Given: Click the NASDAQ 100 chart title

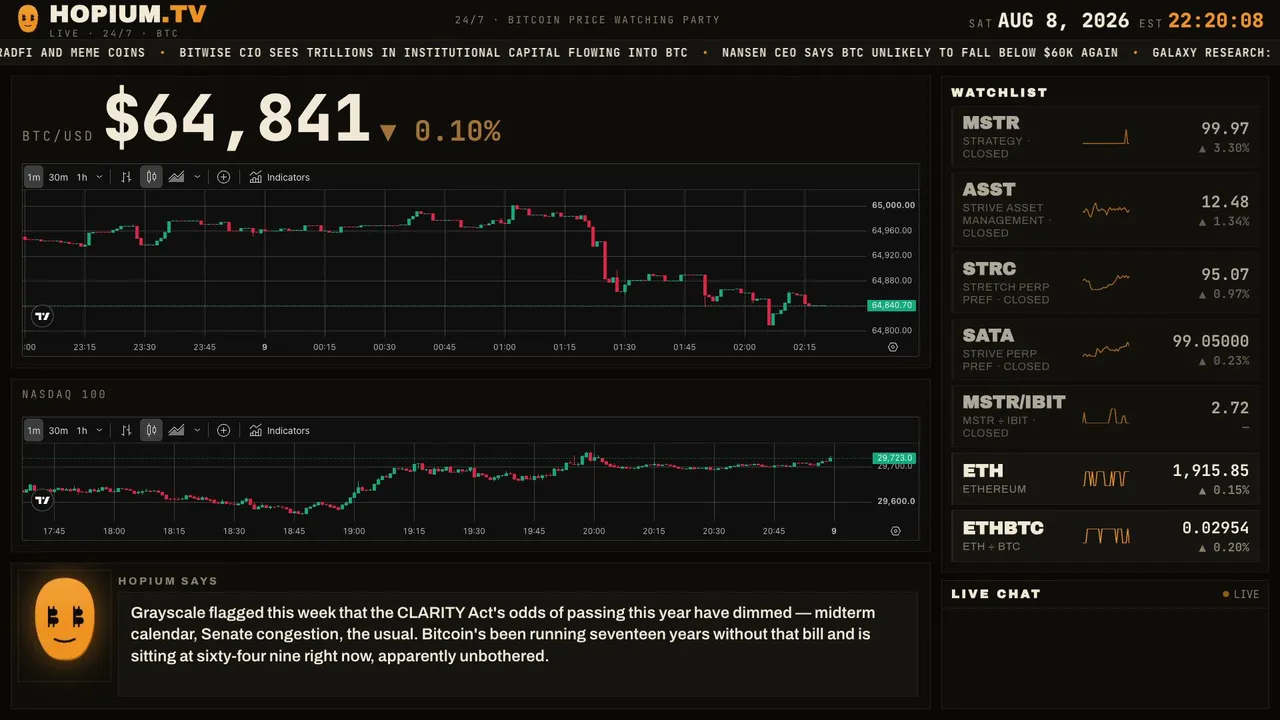Looking at the screenshot, I should pyautogui.click(x=64, y=395).
